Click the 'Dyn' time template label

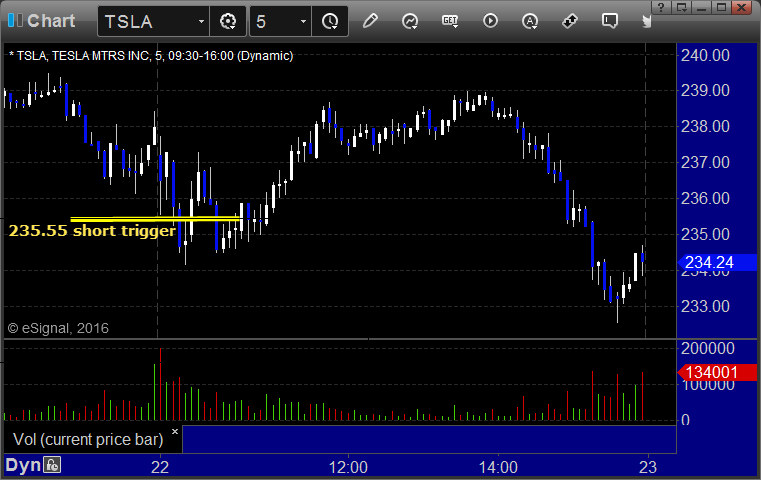(x=23, y=465)
